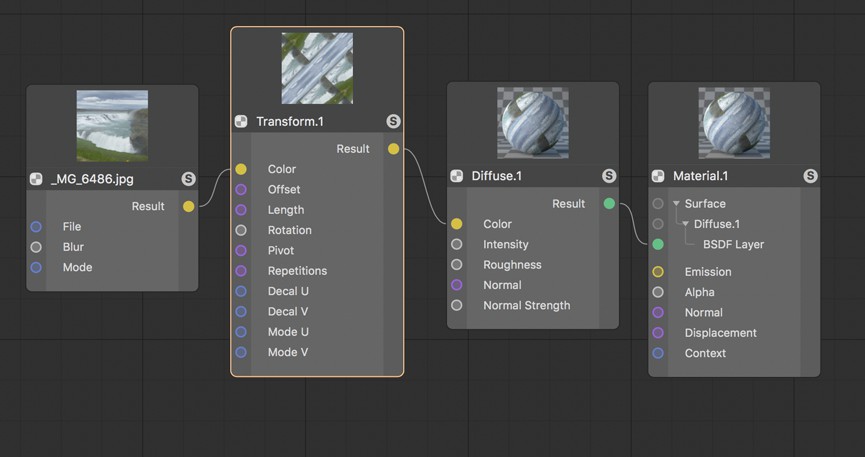
Task: Collapse the Surface group in Material.1
Action: (676, 204)
